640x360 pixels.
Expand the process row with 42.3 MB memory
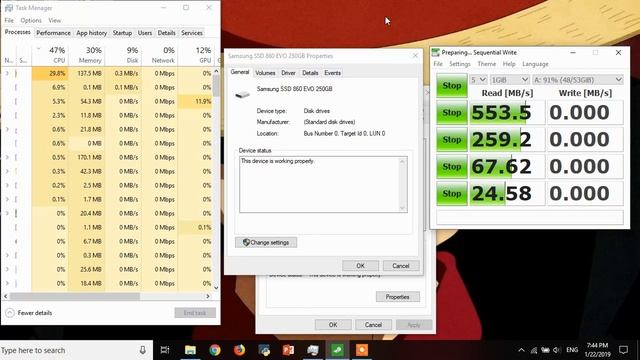(x=7, y=171)
